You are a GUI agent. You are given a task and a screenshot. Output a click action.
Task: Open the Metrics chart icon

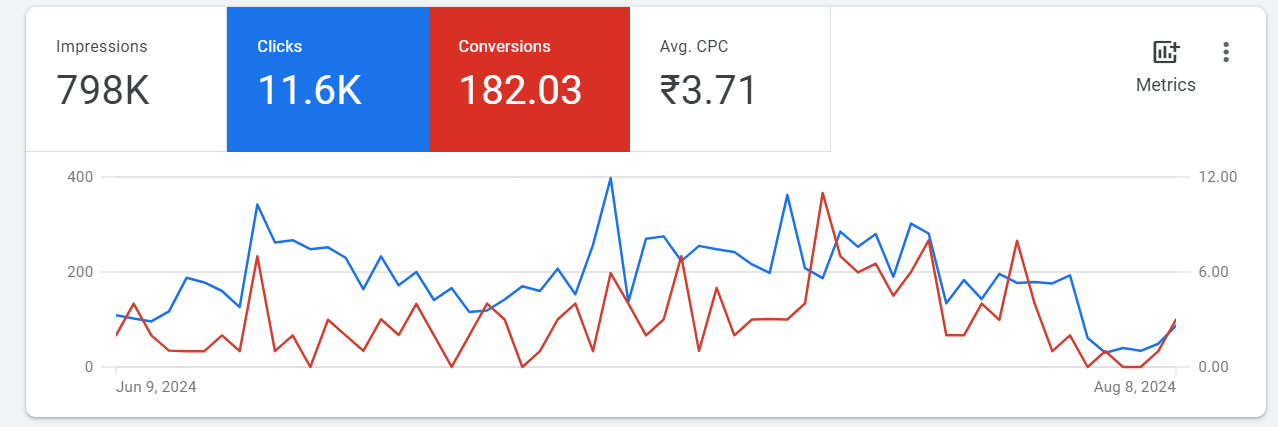pos(1166,52)
